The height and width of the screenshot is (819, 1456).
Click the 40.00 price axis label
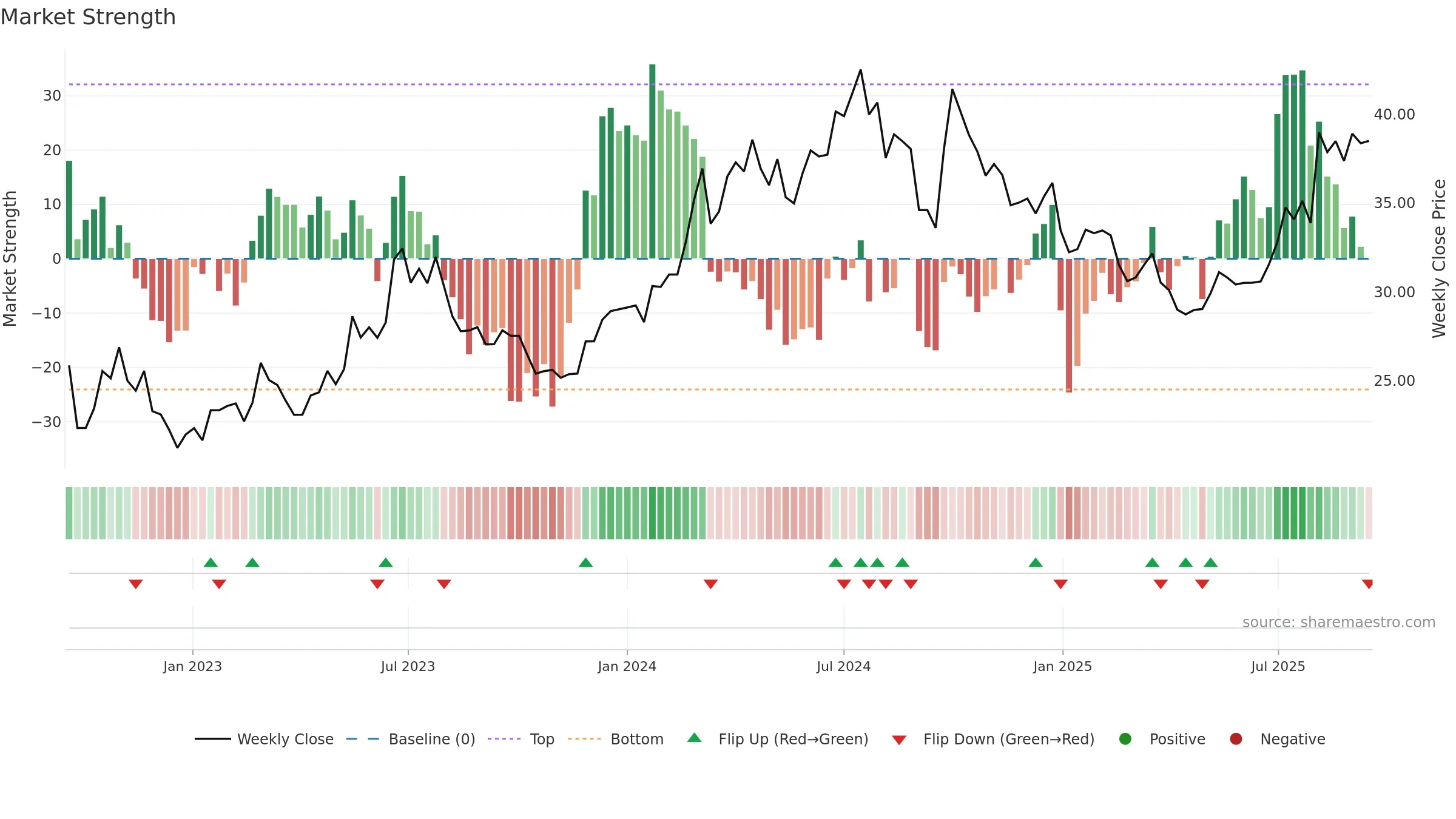tap(1394, 114)
